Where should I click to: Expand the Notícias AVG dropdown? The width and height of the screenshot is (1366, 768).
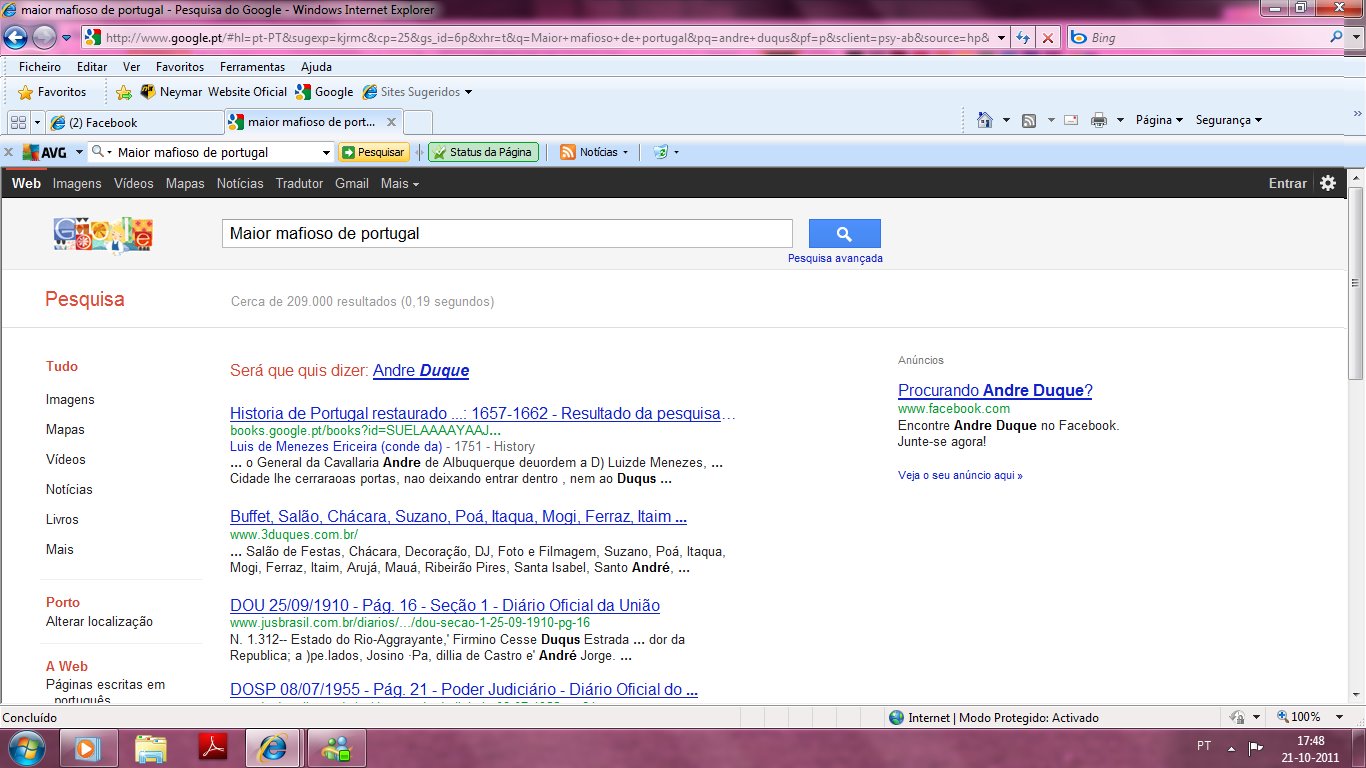pos(626,152)
